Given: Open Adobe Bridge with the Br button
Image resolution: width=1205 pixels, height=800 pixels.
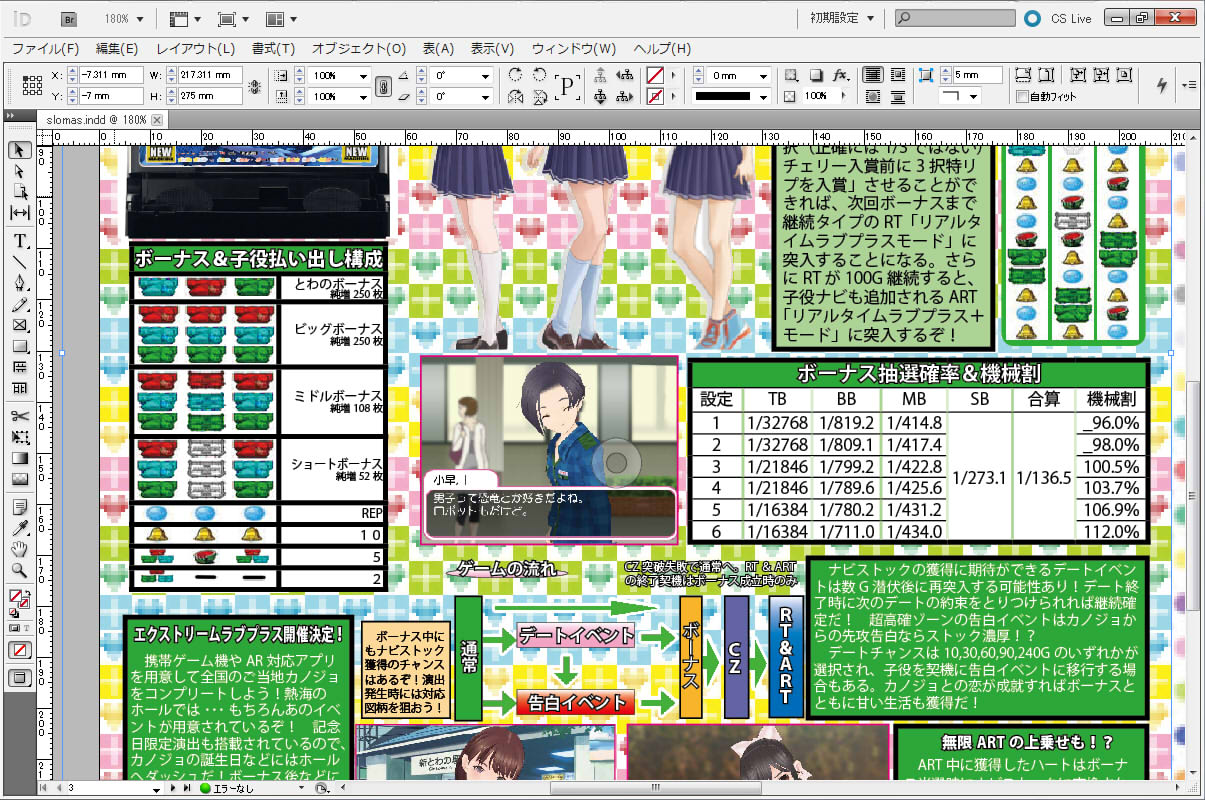Looking at the screenshot, I should (x=69, y=19).
